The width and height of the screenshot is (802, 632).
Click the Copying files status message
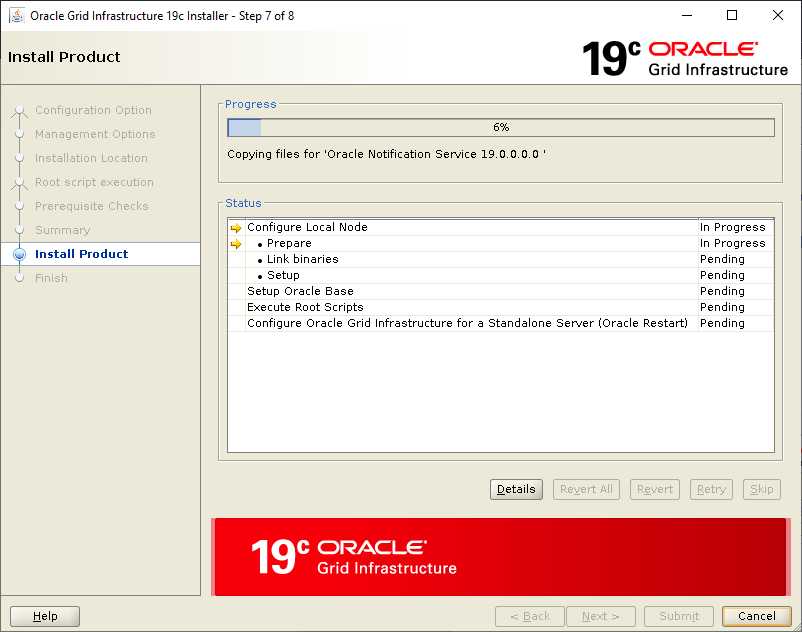(386, 154)
